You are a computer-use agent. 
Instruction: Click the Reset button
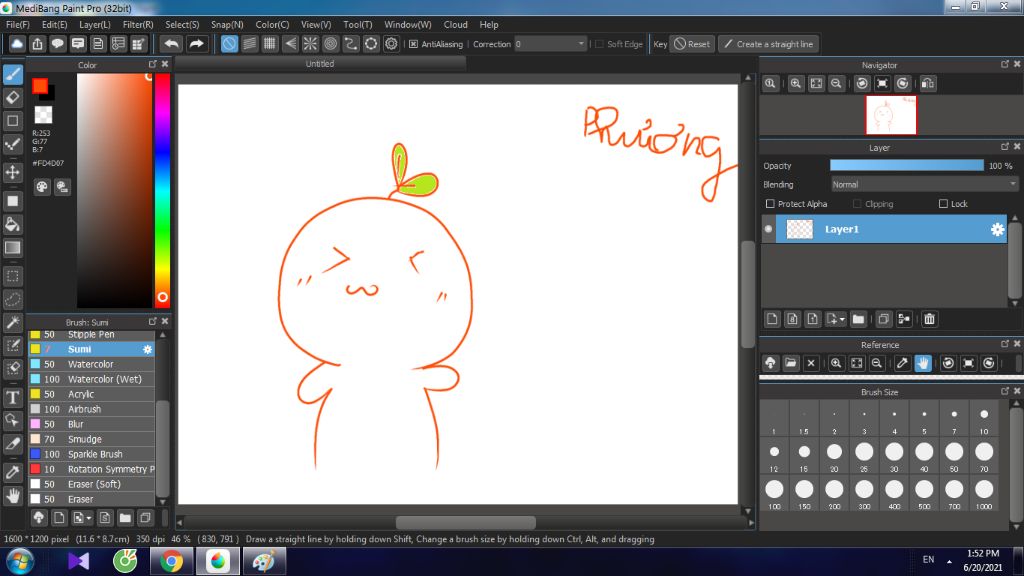click(692, 44)
